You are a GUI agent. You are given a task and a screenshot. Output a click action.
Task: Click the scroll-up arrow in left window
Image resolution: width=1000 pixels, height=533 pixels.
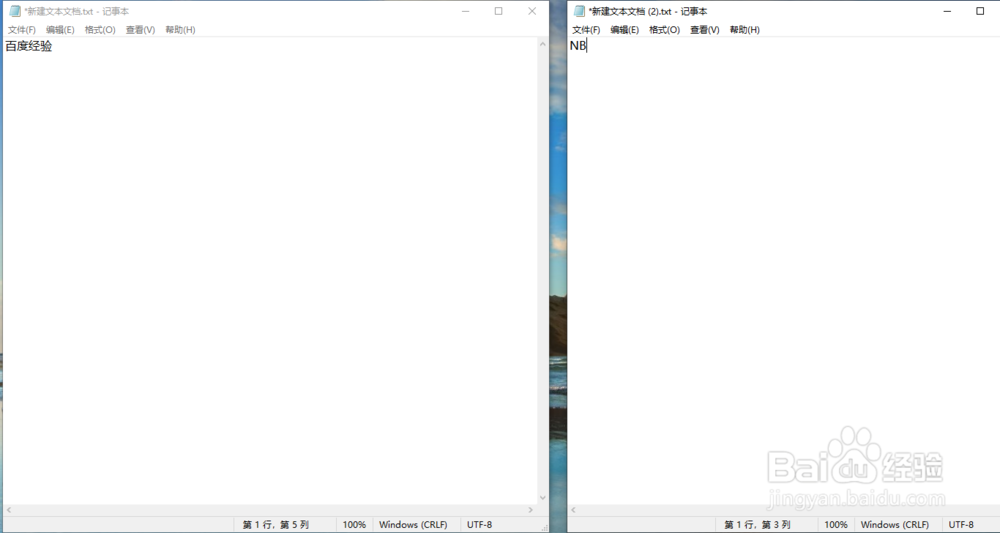(x=543, y=44)
